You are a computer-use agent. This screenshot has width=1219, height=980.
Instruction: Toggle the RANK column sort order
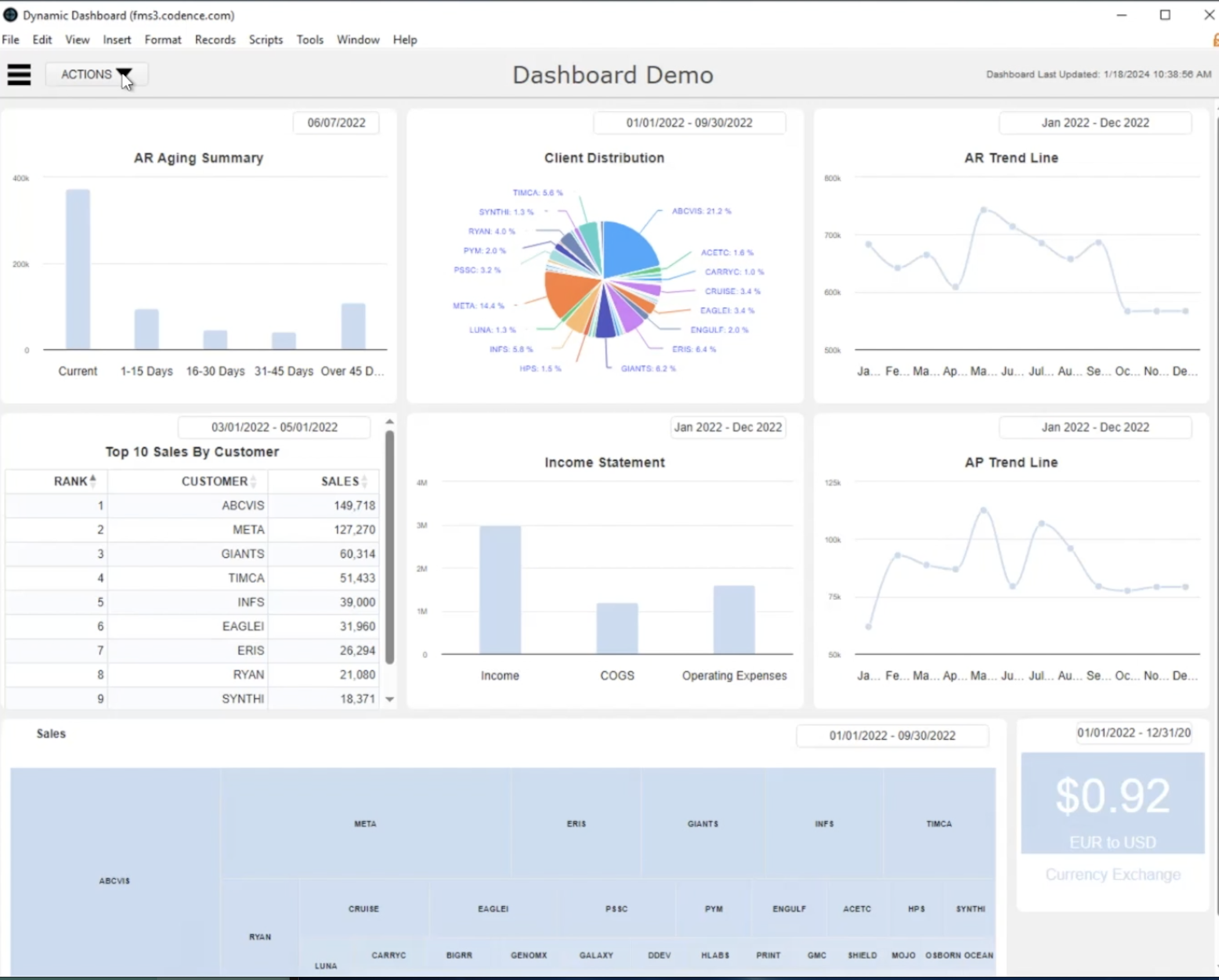pos(93,481)
